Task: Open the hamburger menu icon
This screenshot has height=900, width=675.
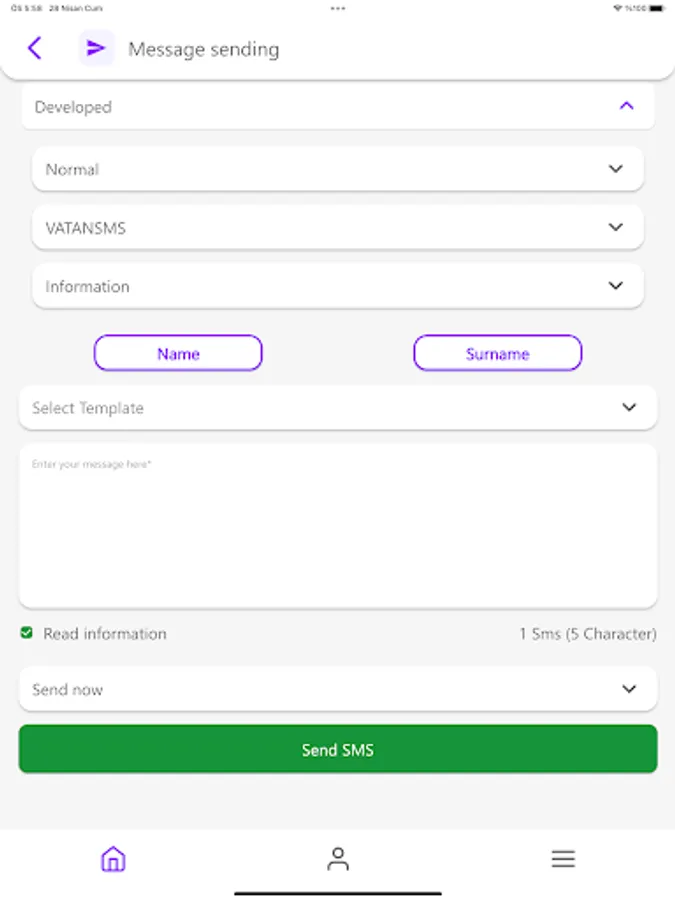Action: click(563, 859)
